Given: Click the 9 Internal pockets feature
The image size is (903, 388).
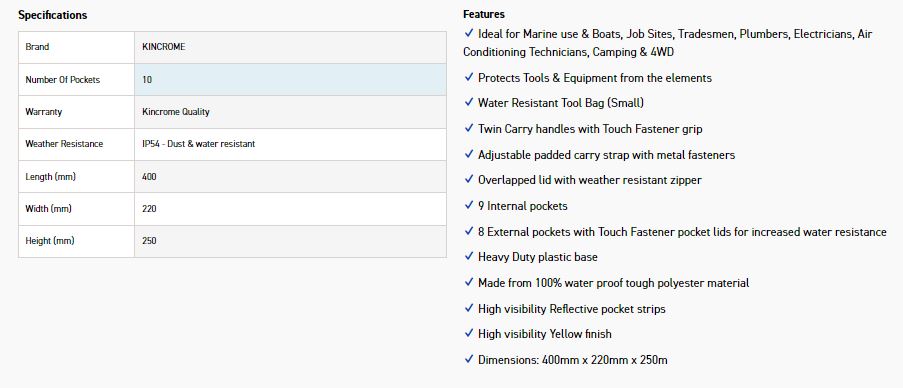Looking at the screenshot, I should point(523,206).
